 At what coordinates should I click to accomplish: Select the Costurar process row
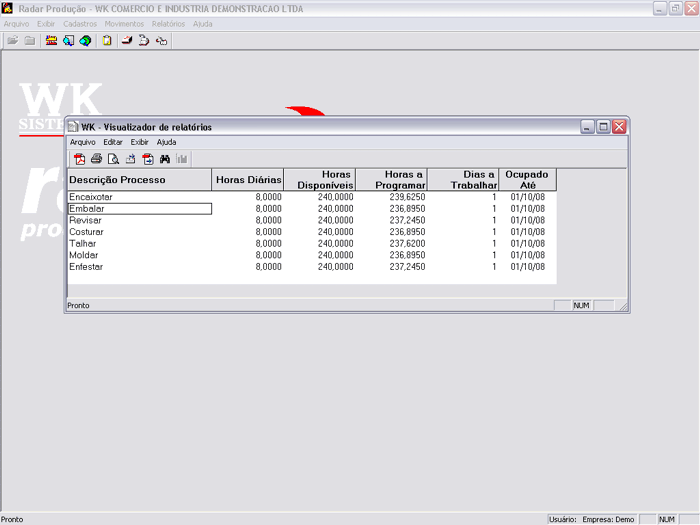tap(87, 232)
